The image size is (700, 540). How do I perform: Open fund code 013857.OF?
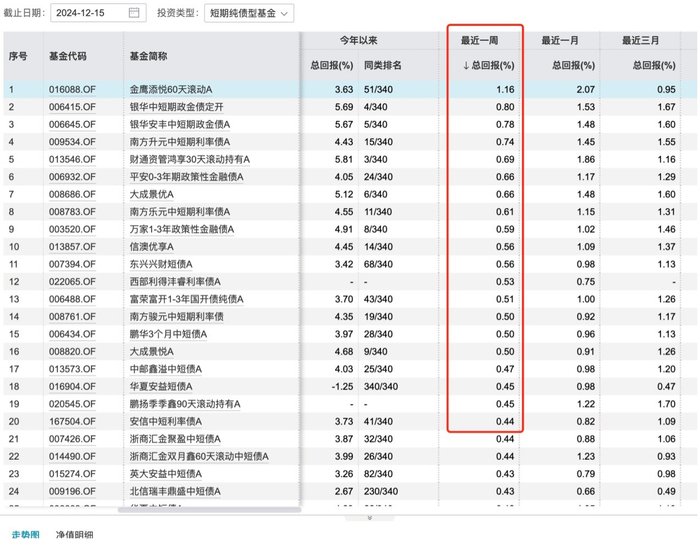(72, 247)
